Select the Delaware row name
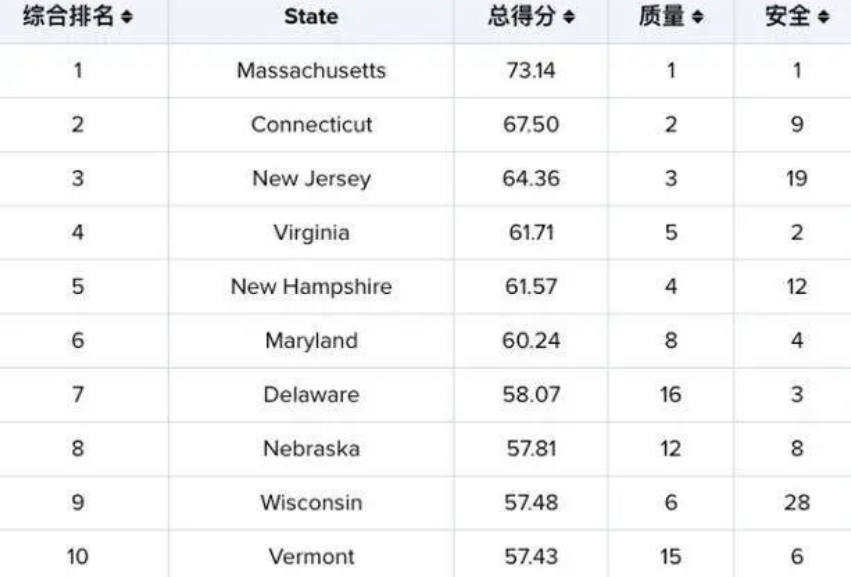The width and height of the screenshot is (851, 577). (x=311, y=395)
